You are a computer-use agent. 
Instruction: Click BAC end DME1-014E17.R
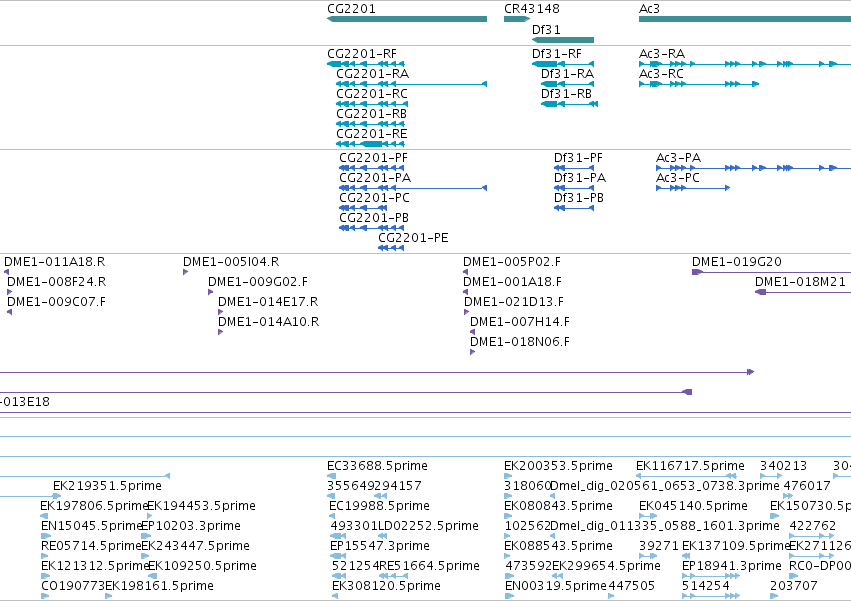click(268, 302)
